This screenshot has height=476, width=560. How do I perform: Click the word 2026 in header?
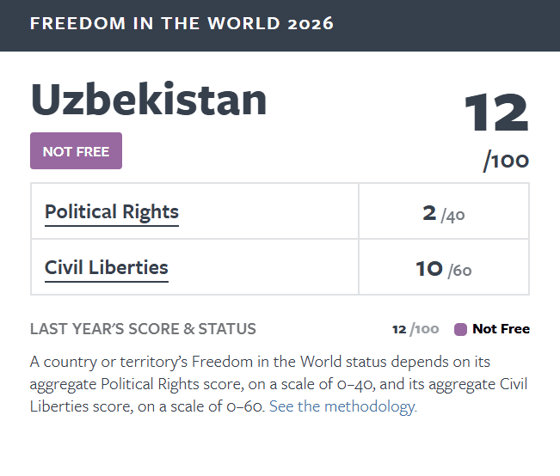point(310,24)
